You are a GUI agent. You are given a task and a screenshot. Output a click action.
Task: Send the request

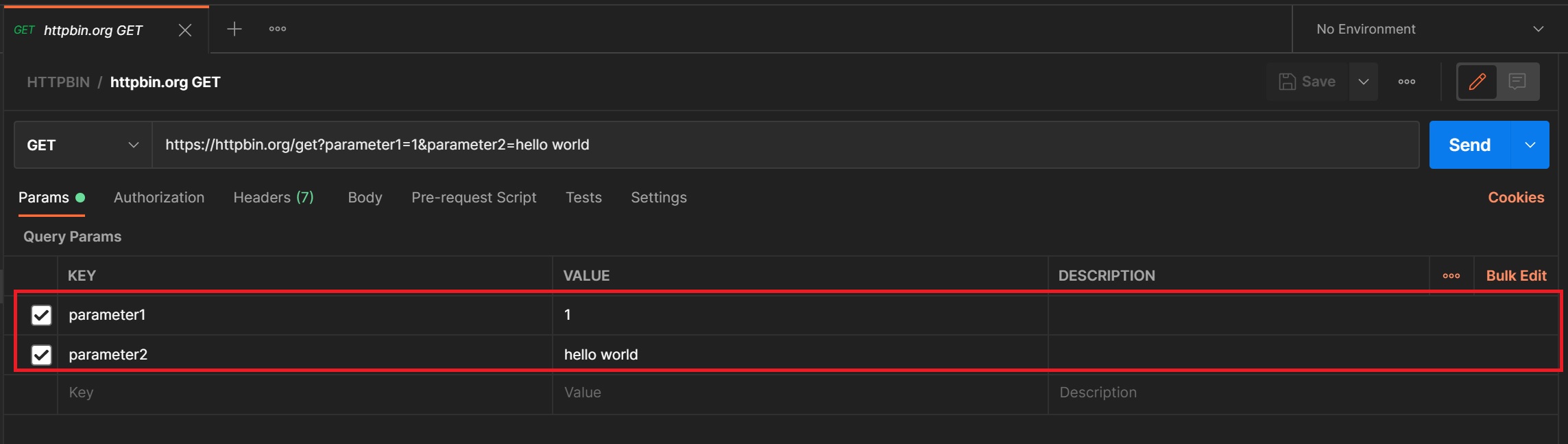(1469, 145)
